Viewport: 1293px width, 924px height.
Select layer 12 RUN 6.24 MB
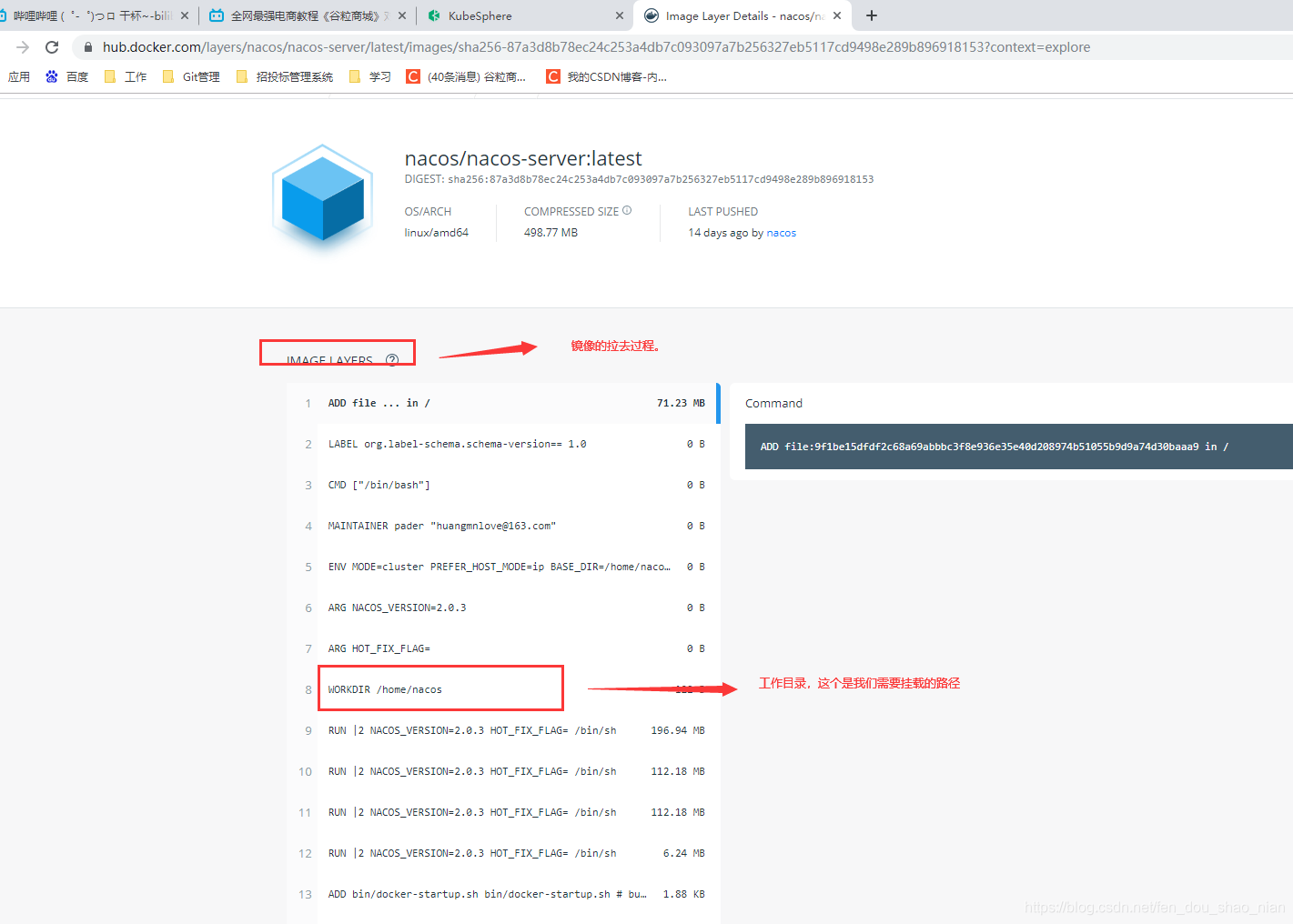[x=503, y=853]
